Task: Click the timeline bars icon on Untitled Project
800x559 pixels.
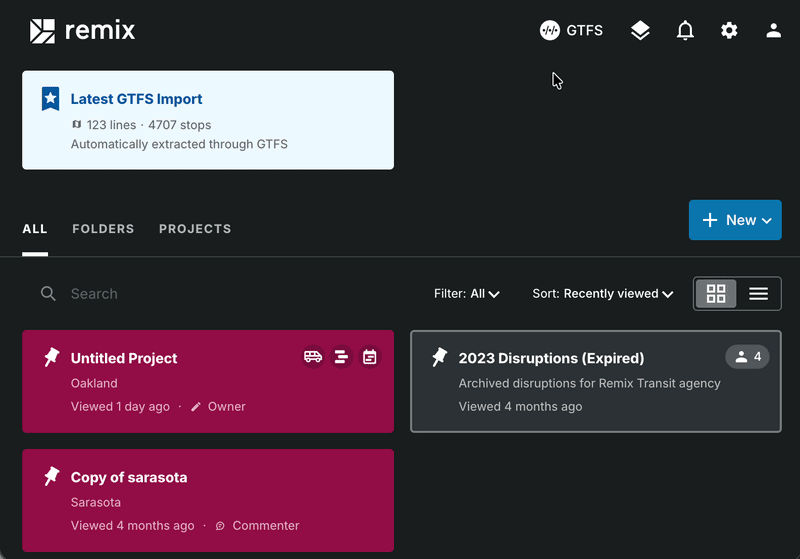Action: (x=341, y=357)
